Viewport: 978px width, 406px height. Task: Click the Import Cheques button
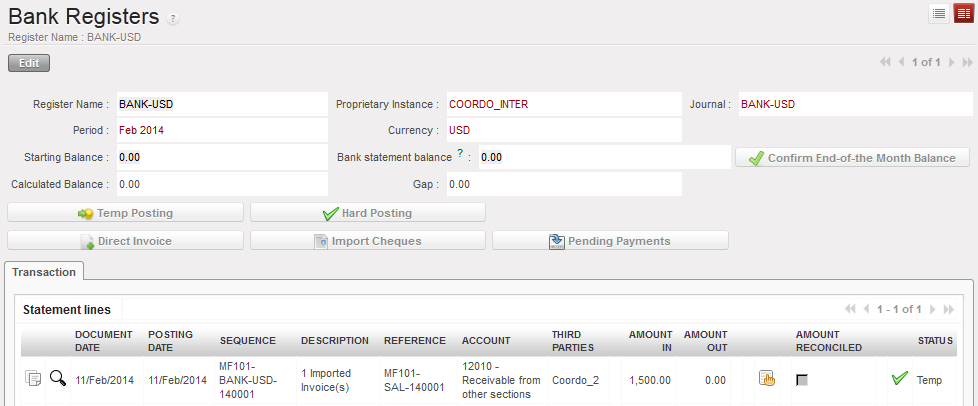coord(367,241)
